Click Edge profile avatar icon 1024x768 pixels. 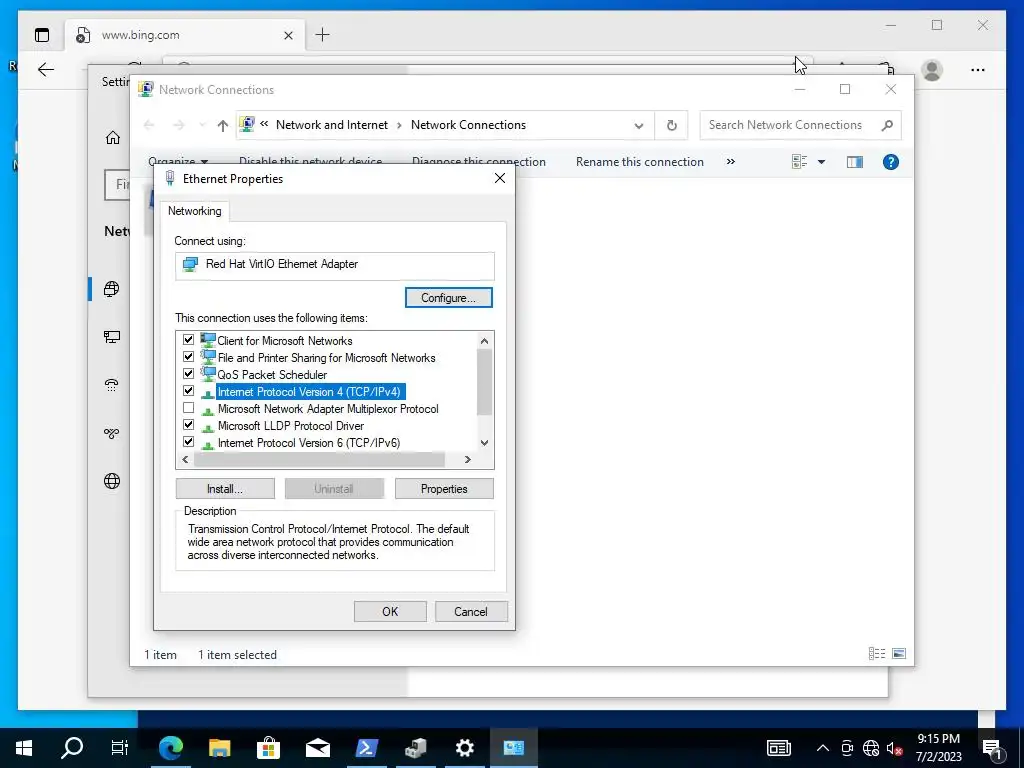point(932,70)
